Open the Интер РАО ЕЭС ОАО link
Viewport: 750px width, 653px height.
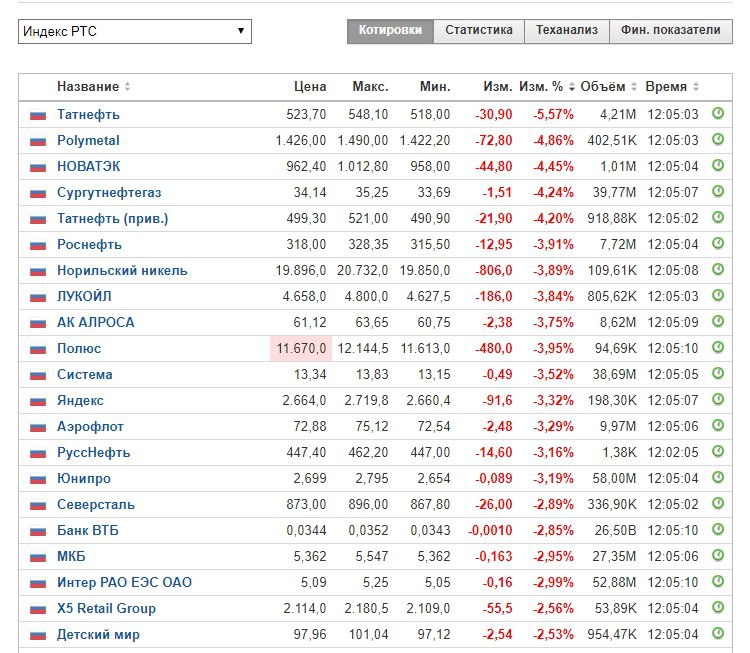tap(124, 583)
